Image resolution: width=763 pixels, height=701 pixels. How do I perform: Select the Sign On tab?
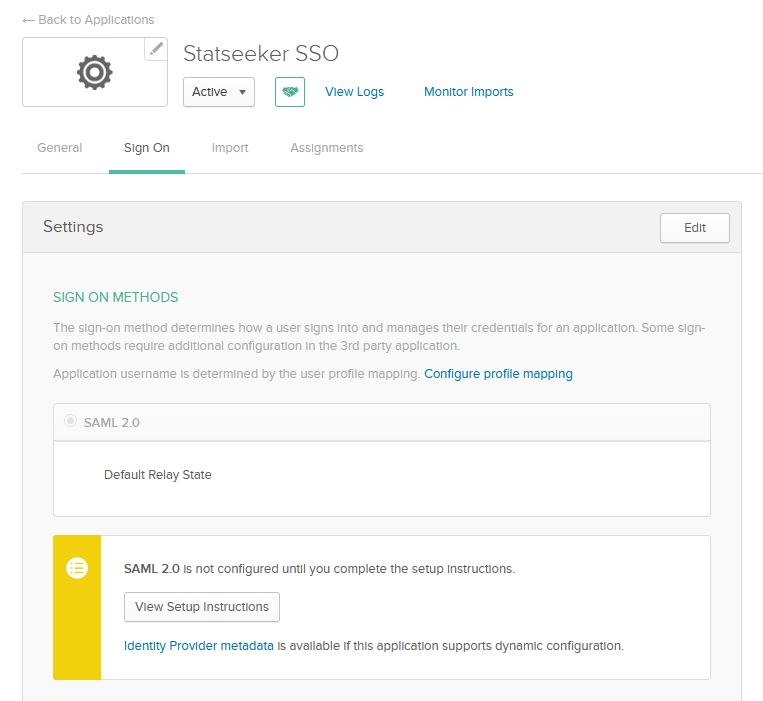point(147,148)
